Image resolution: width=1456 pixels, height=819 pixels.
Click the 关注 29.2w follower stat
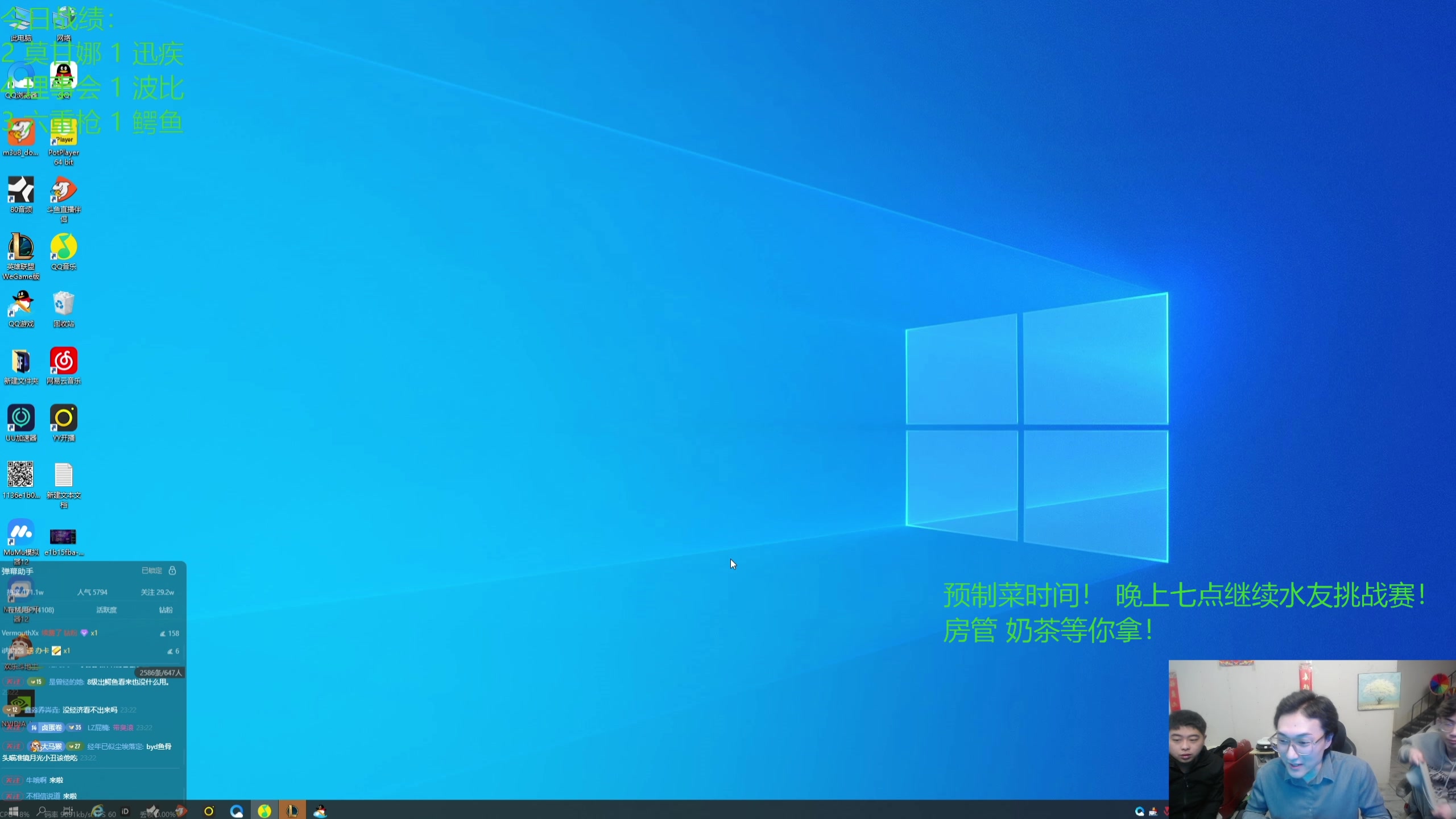158,592
